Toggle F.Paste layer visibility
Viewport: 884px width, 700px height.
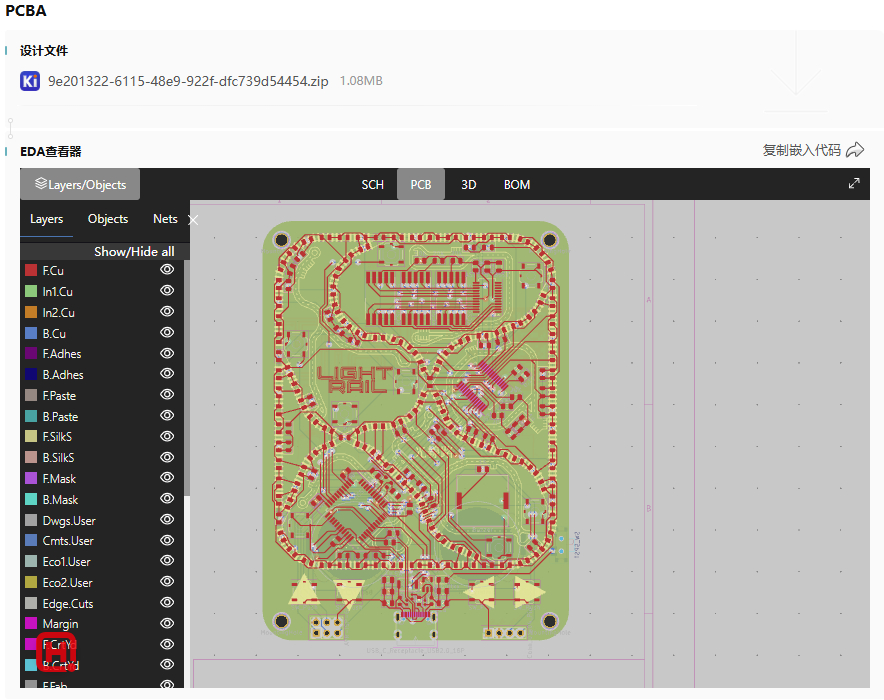tap(167, 394)
